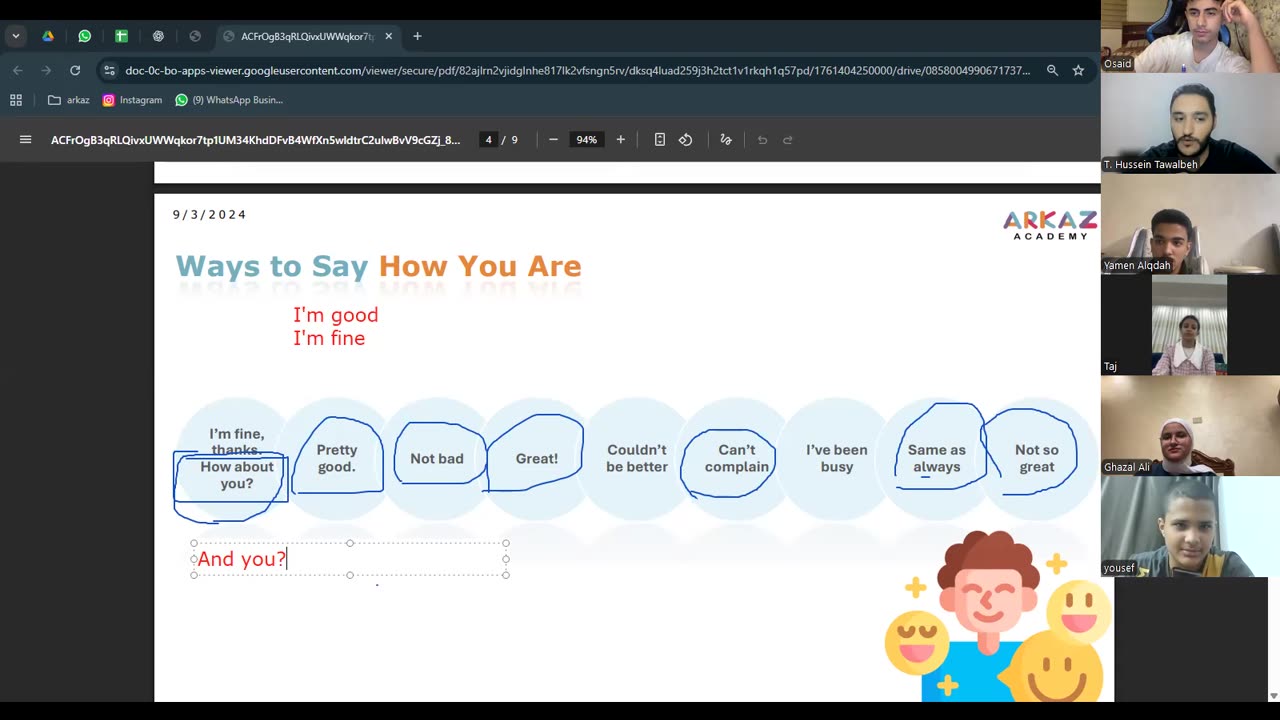
Task: Close the active PDF tab
Action: point(389,36)
